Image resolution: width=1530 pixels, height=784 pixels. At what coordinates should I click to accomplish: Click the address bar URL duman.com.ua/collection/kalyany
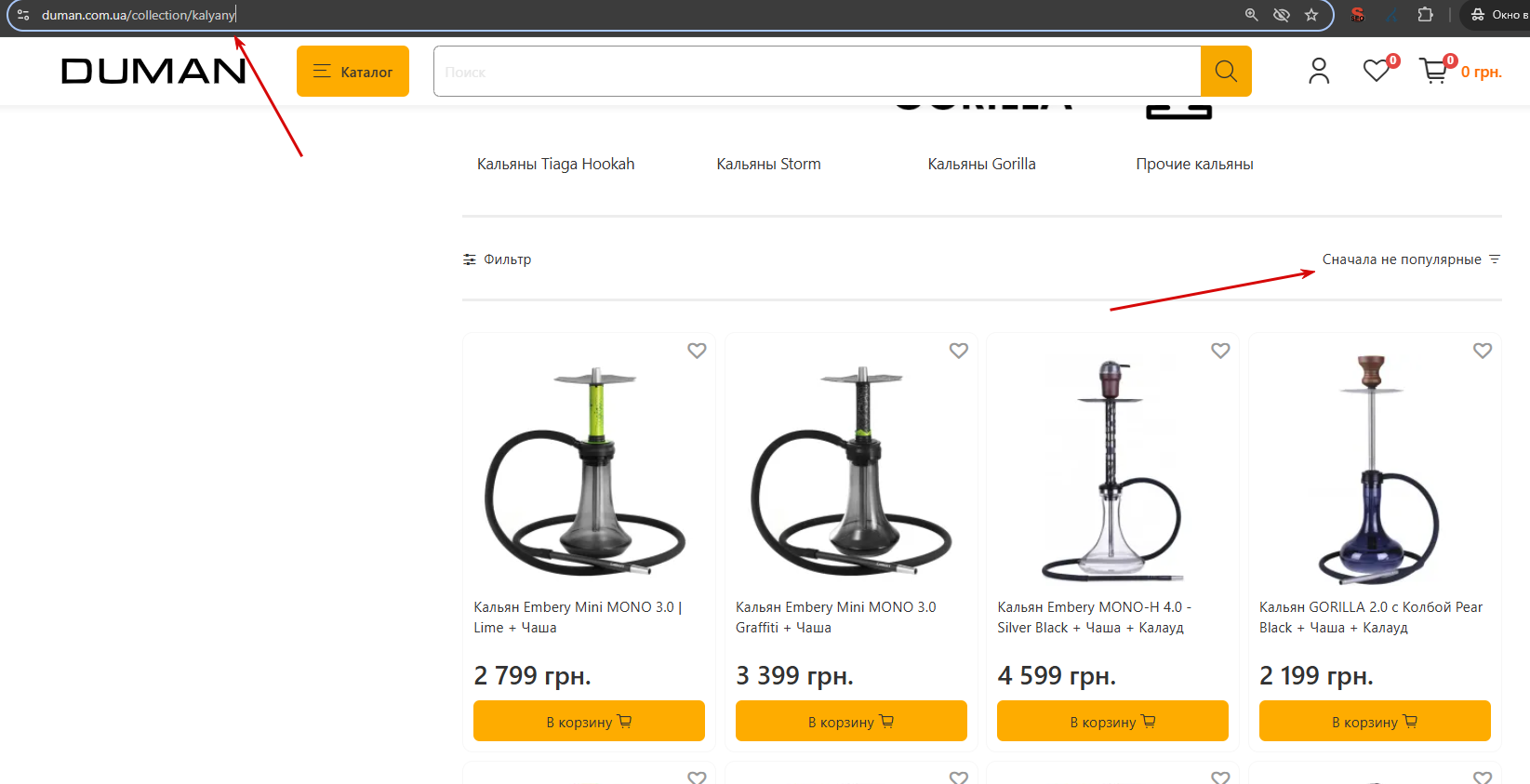(x=139, y=15)
